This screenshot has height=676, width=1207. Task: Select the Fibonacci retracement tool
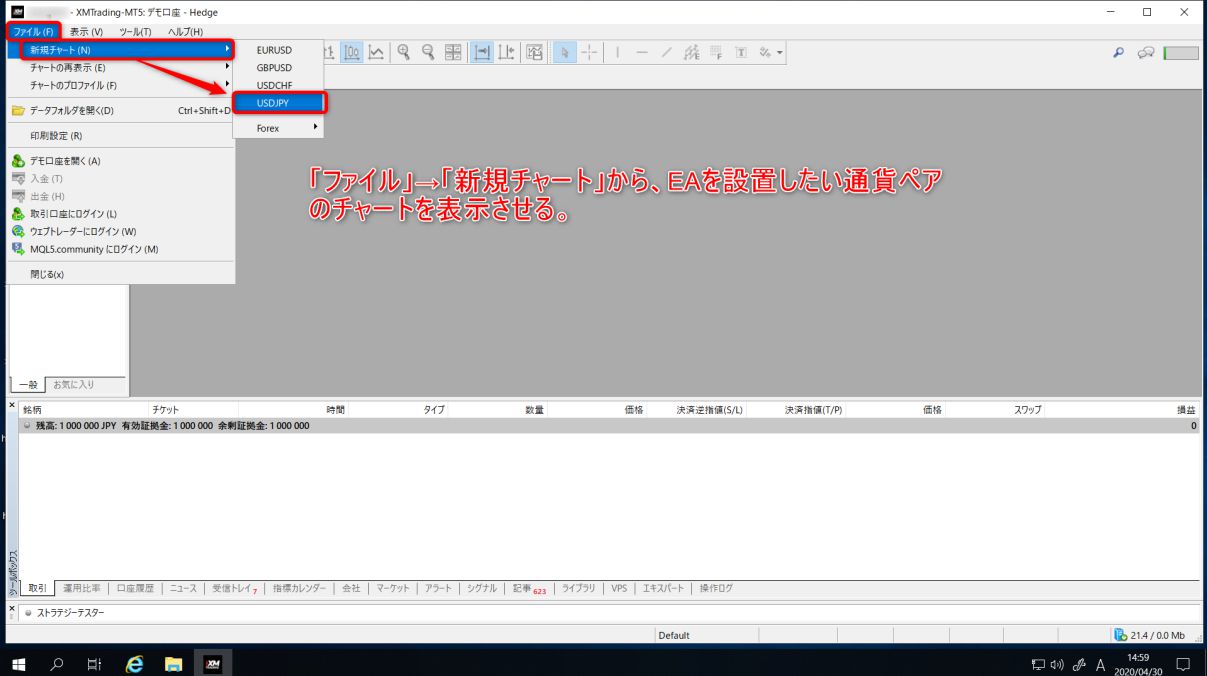(716, 52)
